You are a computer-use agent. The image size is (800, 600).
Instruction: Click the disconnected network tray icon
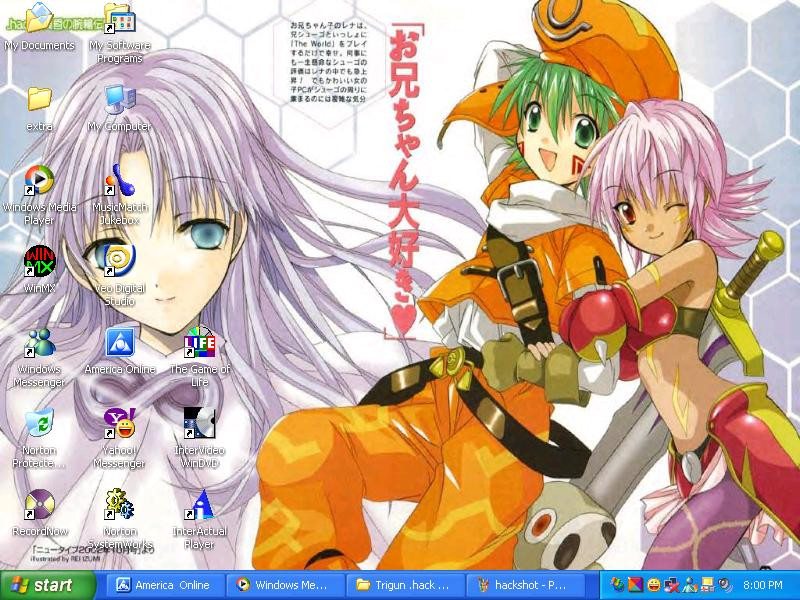tap(671, 585)
